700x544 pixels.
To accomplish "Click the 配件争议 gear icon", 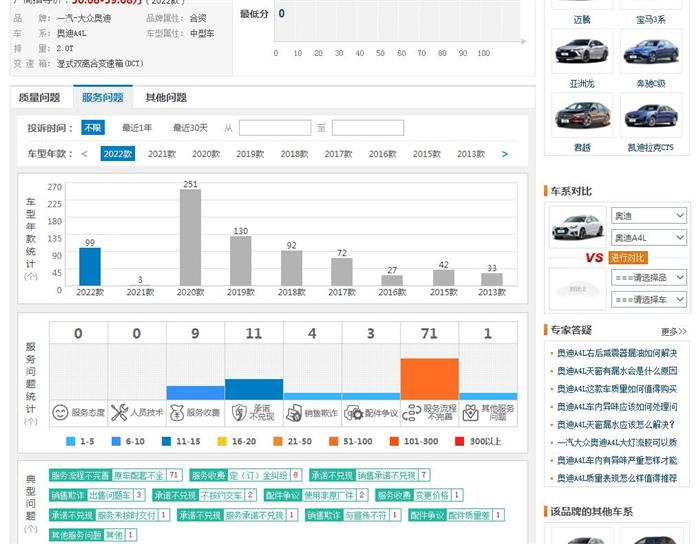I will [x=353, y=413].
